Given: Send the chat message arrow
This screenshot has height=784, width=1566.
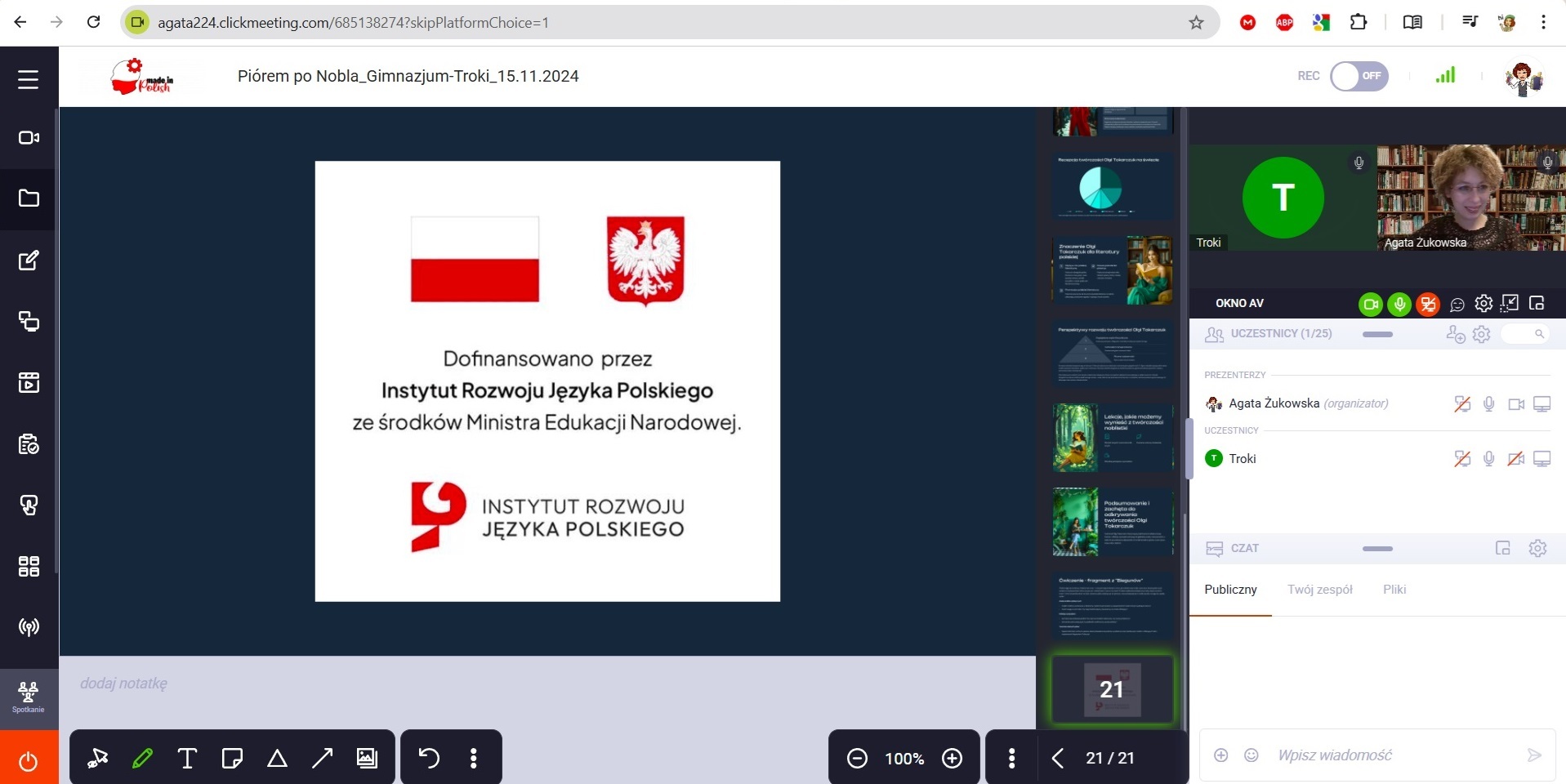Looking at the screenshot, I should (x=1534, y=755).
